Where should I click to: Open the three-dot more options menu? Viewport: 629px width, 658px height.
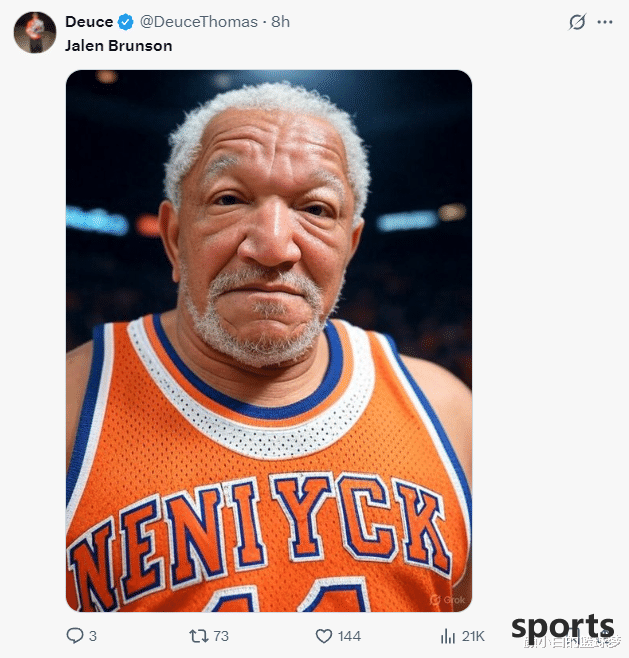pos(605,22)
